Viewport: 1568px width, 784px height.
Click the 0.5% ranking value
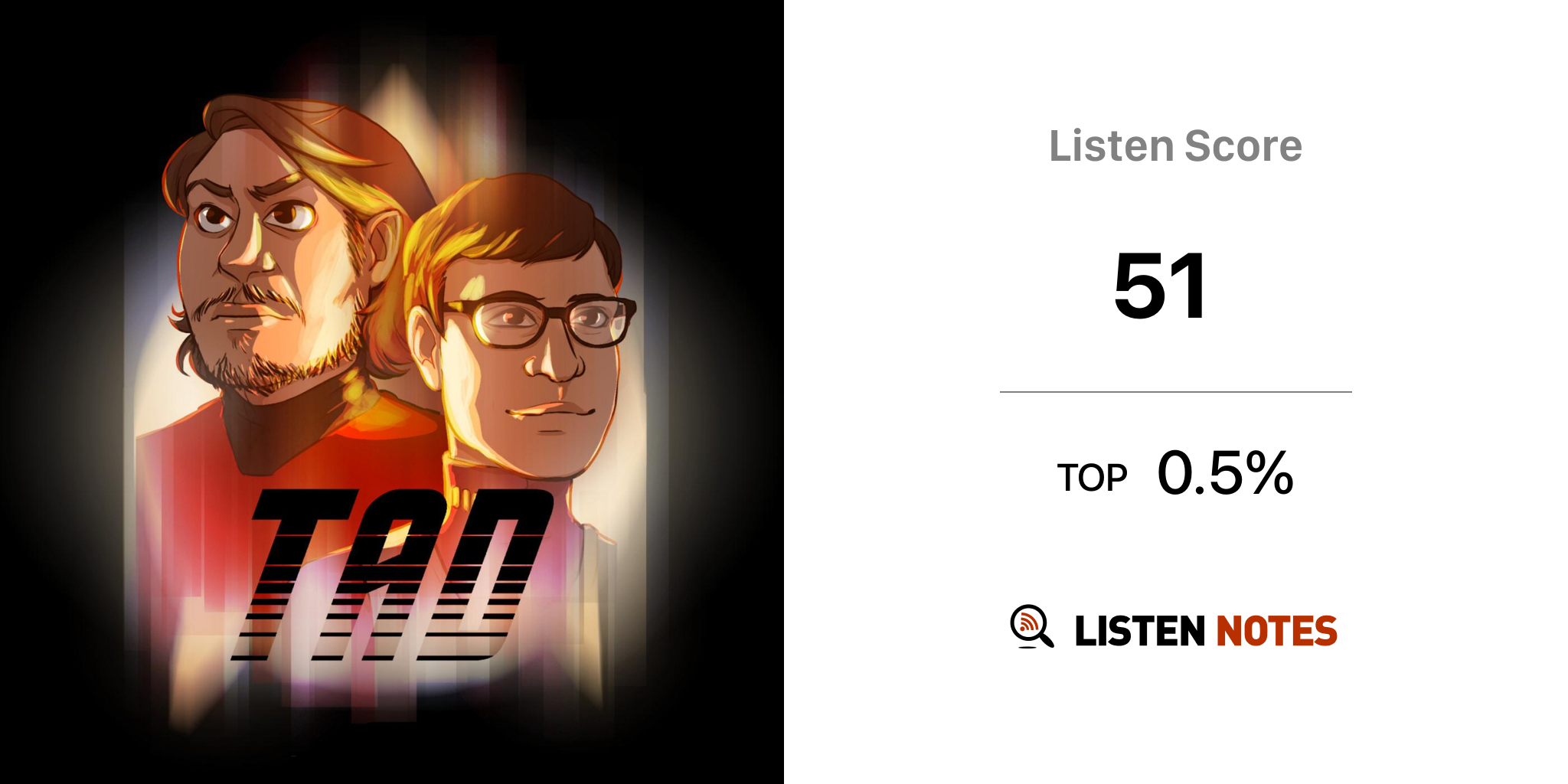(x=1225, y=472)
